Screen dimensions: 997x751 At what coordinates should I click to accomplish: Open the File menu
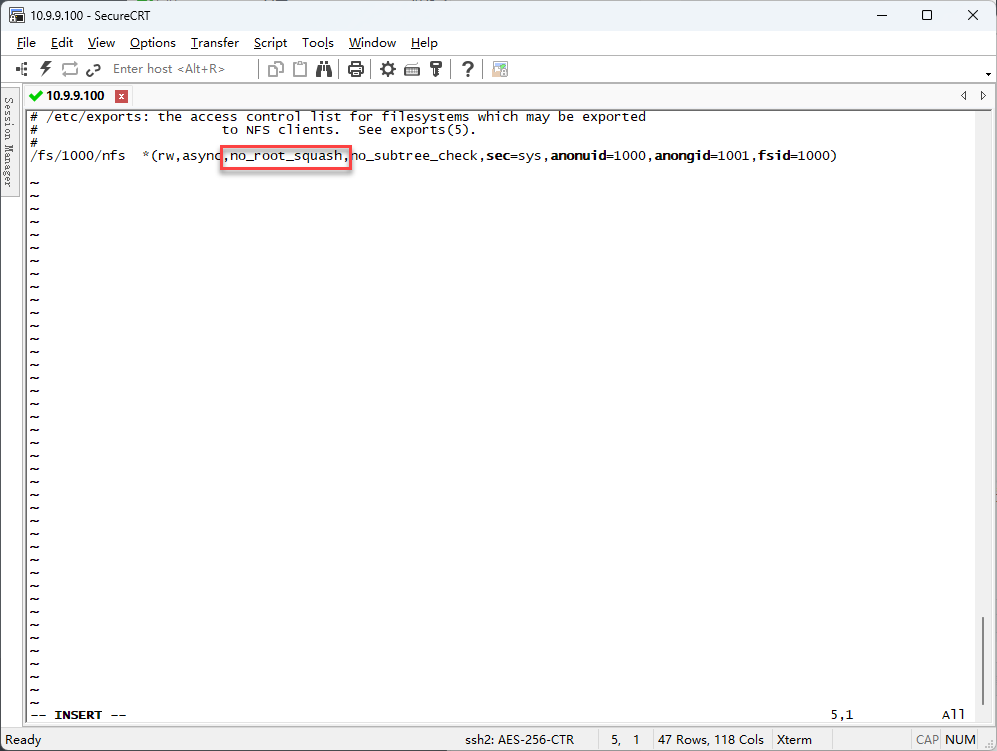pos(26,43)
